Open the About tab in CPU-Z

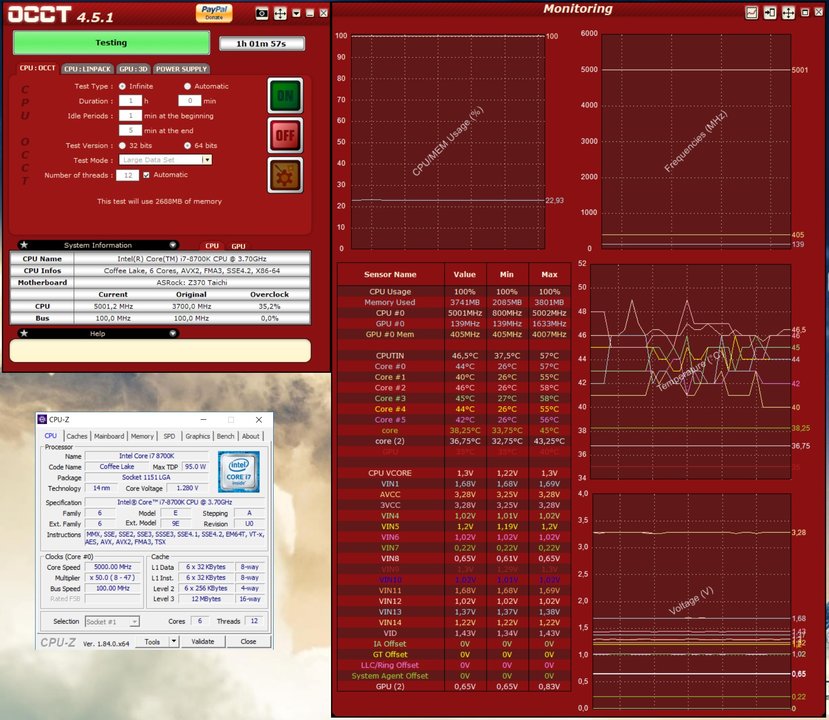251,436
